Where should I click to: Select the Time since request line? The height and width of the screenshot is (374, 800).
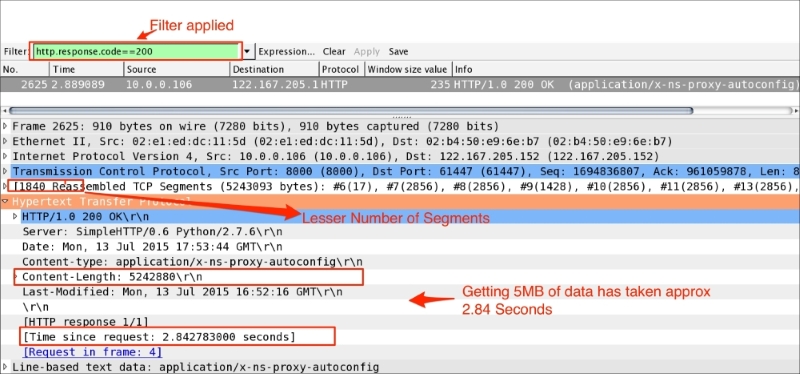159,337
